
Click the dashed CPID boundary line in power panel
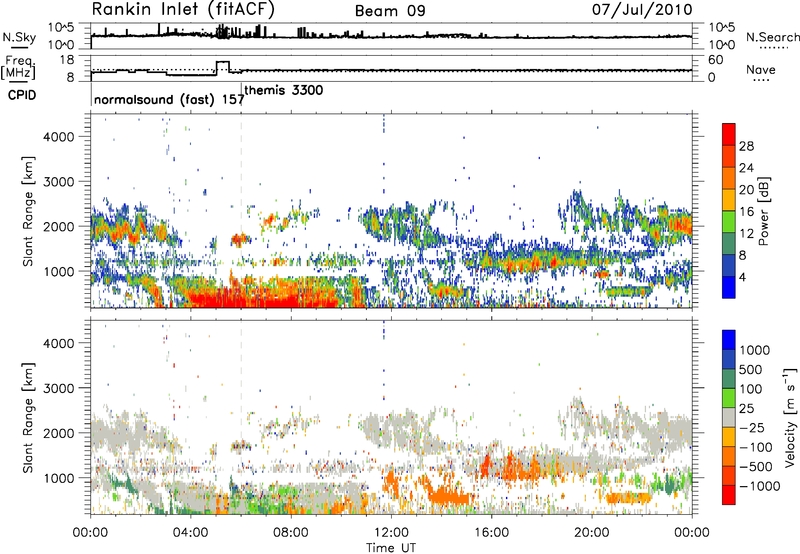pyautogui.click(x=241, y=211)
